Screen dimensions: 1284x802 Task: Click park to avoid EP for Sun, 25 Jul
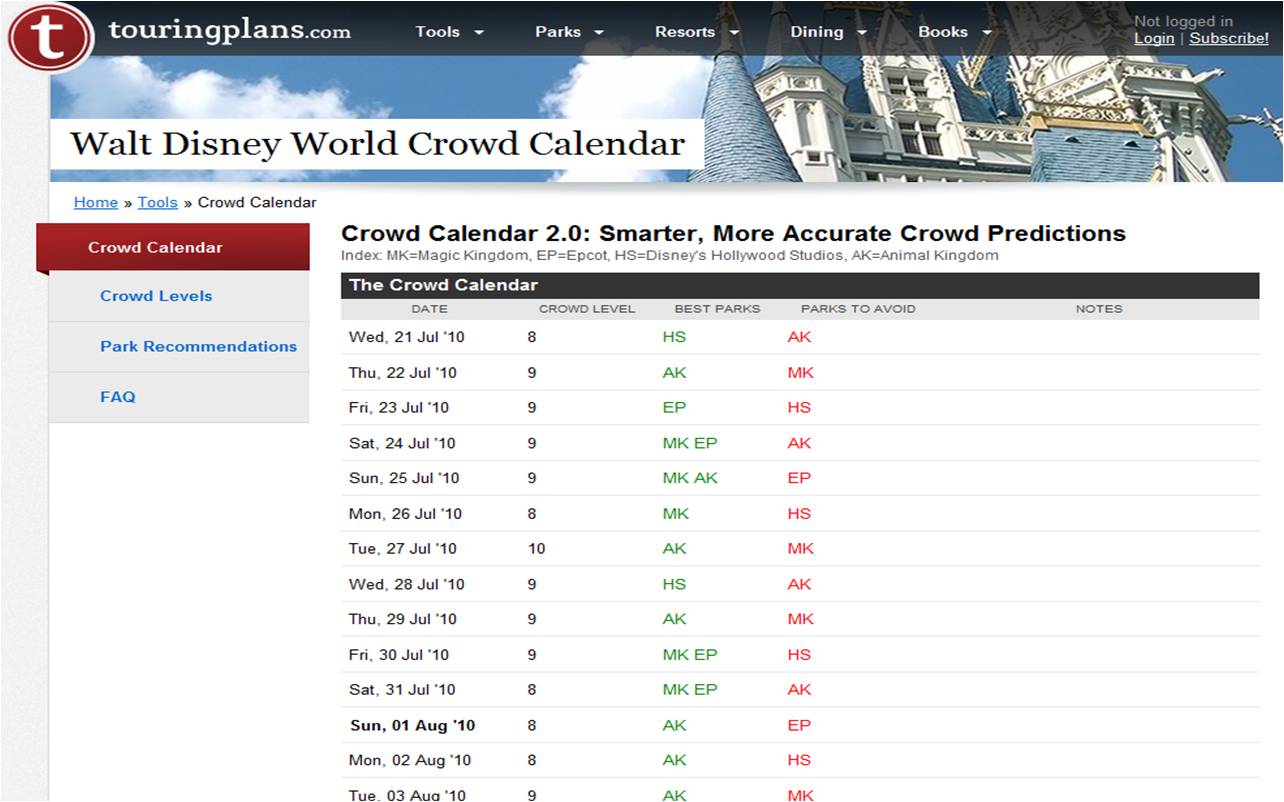point(799,478)
